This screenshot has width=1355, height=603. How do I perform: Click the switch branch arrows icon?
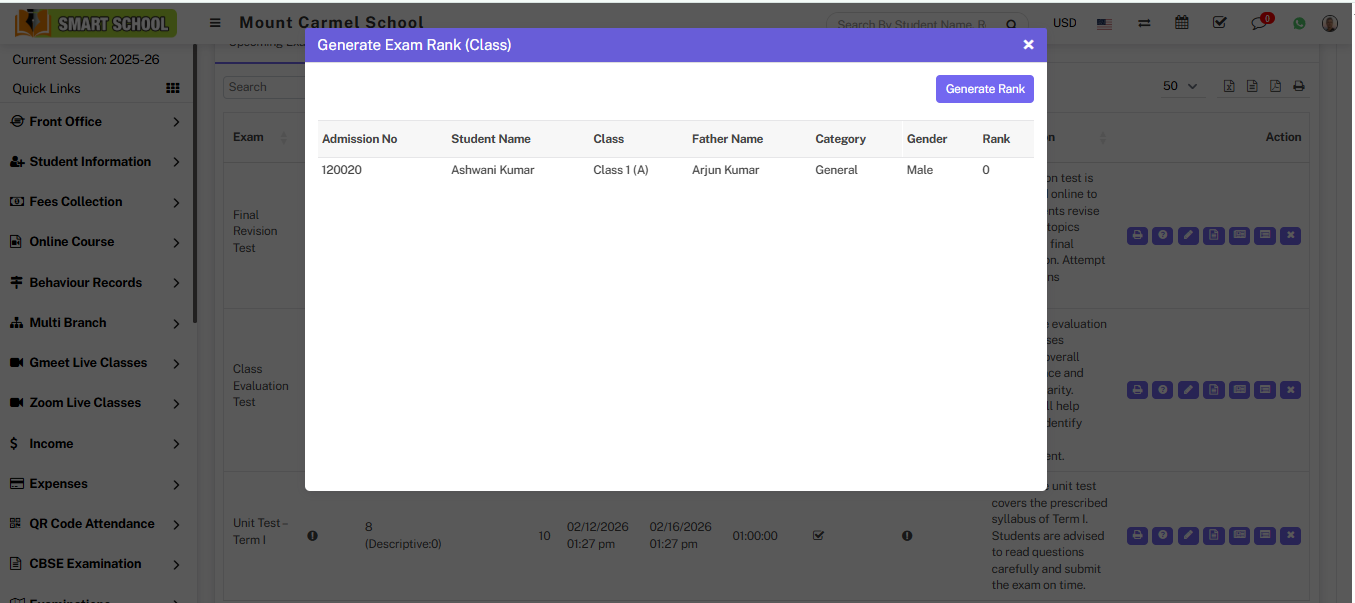(1144, 23)
